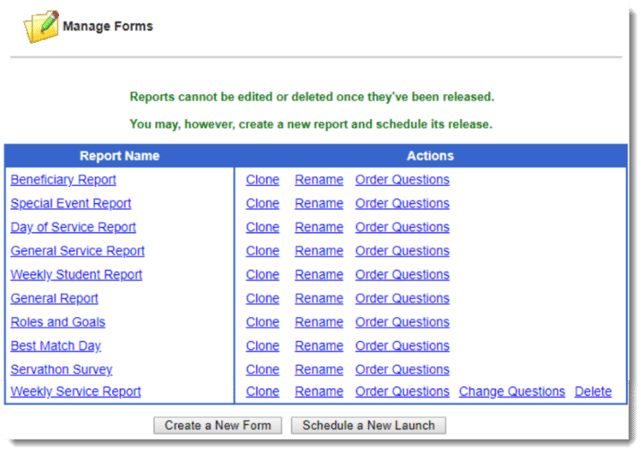Viewport: 644px width, 454px height.
Task: Click the Report Name column header
Action: click(x=119, y=156)
